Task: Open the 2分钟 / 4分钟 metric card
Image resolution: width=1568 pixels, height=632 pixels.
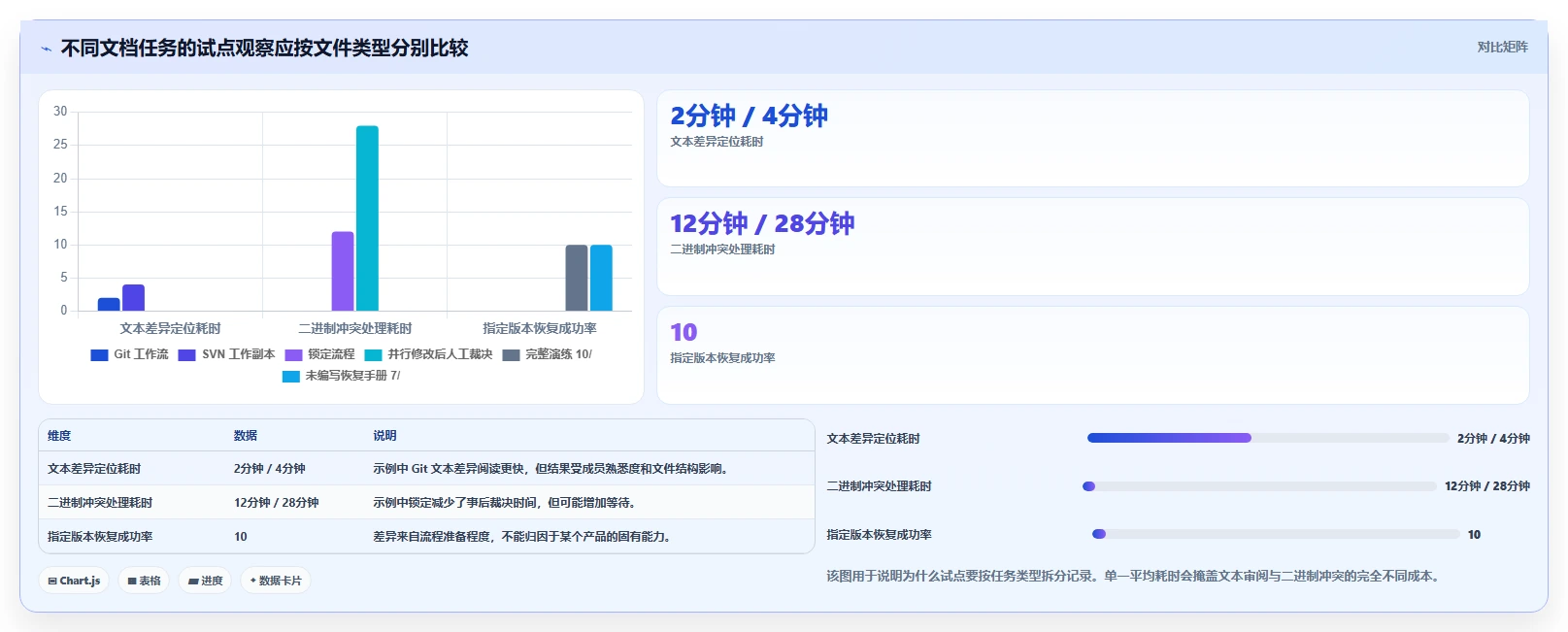Action: tap(1093, 139)
